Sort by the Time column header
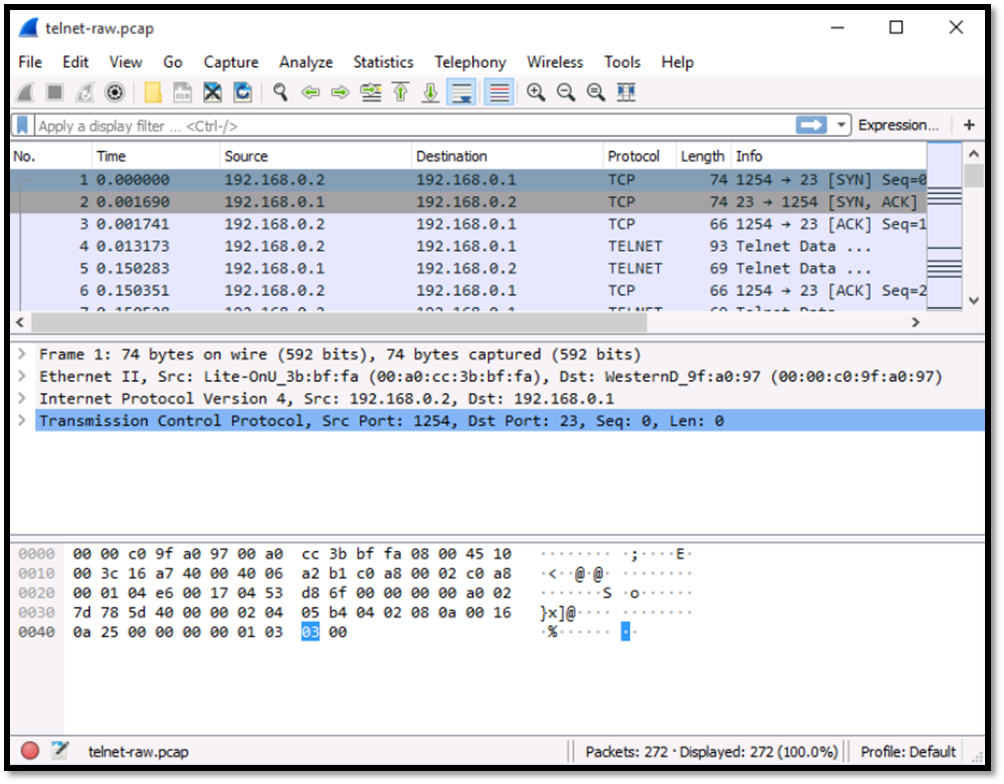The height and width of the screenshot is (784, 1004). 156,156
